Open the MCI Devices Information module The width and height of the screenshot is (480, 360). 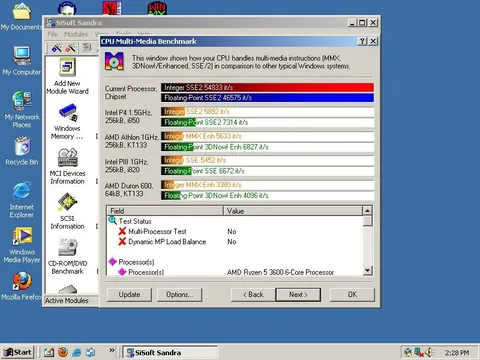click(x=68, y=157)
